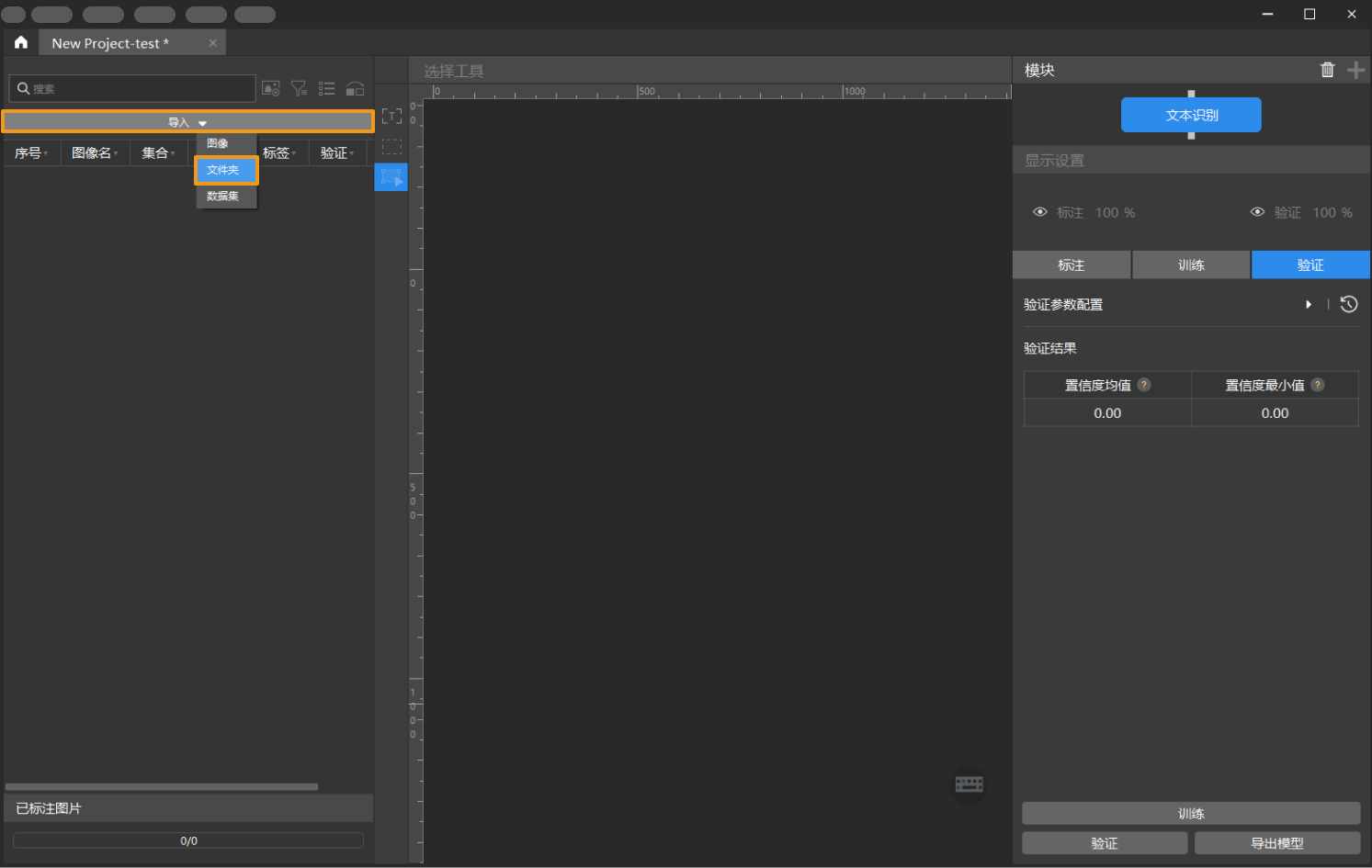Click 置信度均值 value 0.00
1372x868 pixels.
[x=1107, y=413]
